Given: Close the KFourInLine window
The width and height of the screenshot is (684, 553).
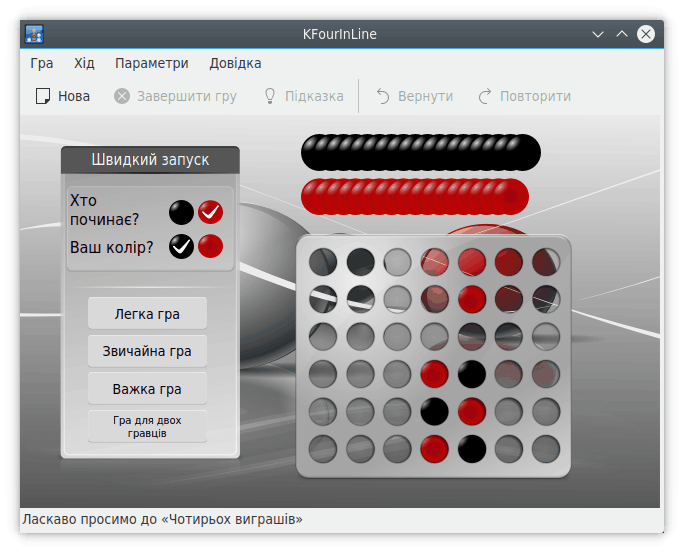Looking at the screenshot, I should tap(646, 34).
